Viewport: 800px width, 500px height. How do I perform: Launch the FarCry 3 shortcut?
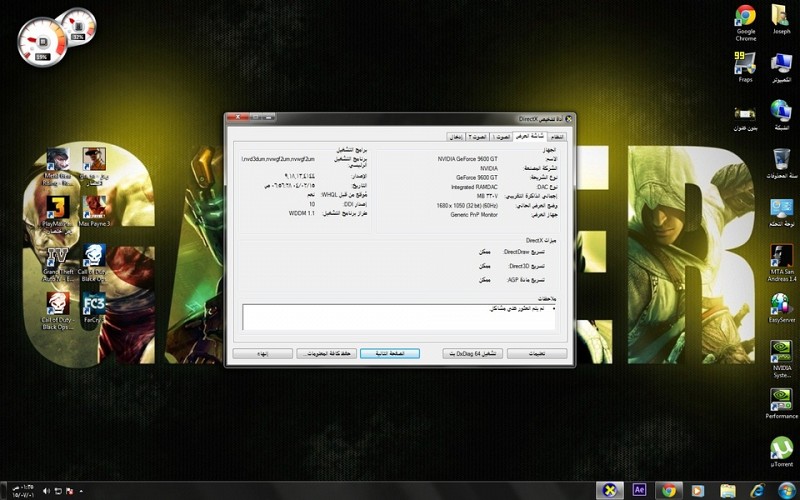tap(94, 308)
